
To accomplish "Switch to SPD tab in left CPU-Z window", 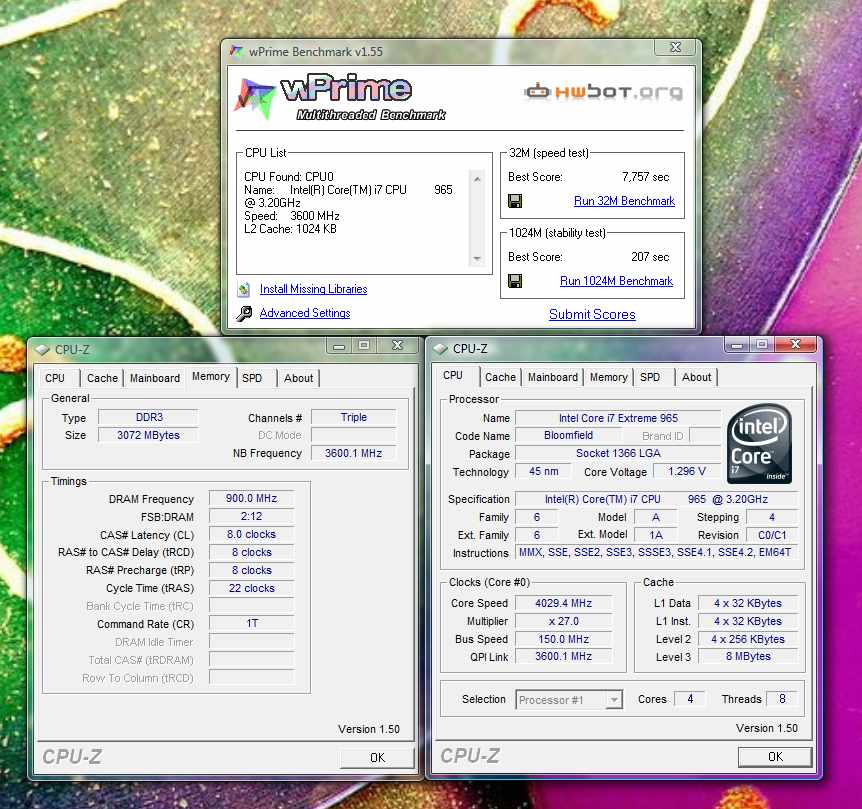I will (252, 378).
